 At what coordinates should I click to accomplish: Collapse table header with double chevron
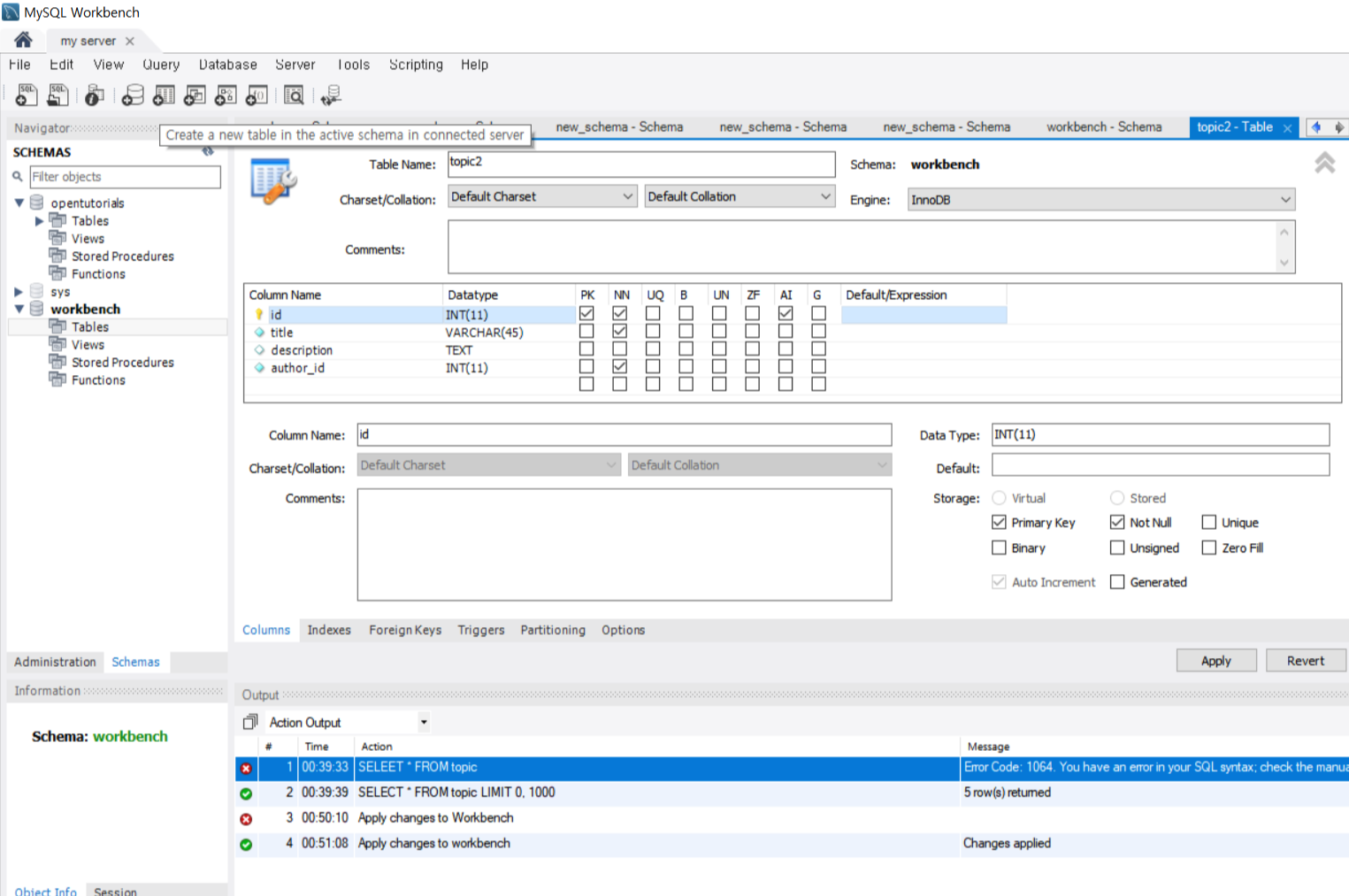(x=1324, y=163)
